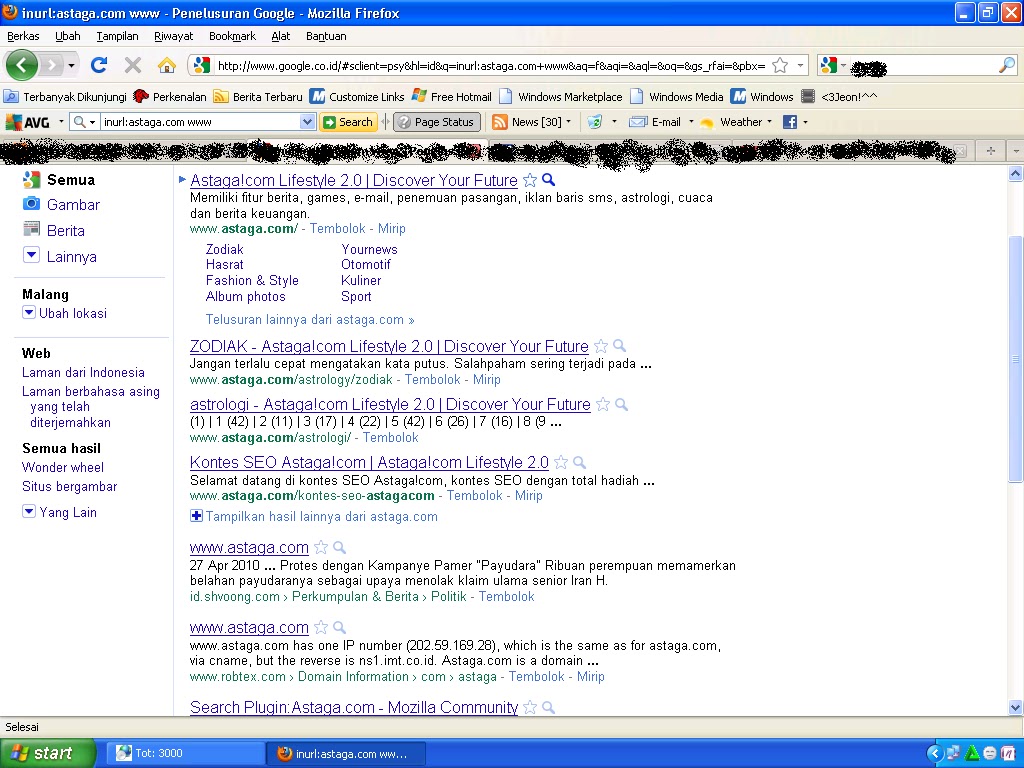Click magnifier beside Kontes SEO result
Image resolution: width=1024 pixels, height=768 pixels.
point(579,462)
